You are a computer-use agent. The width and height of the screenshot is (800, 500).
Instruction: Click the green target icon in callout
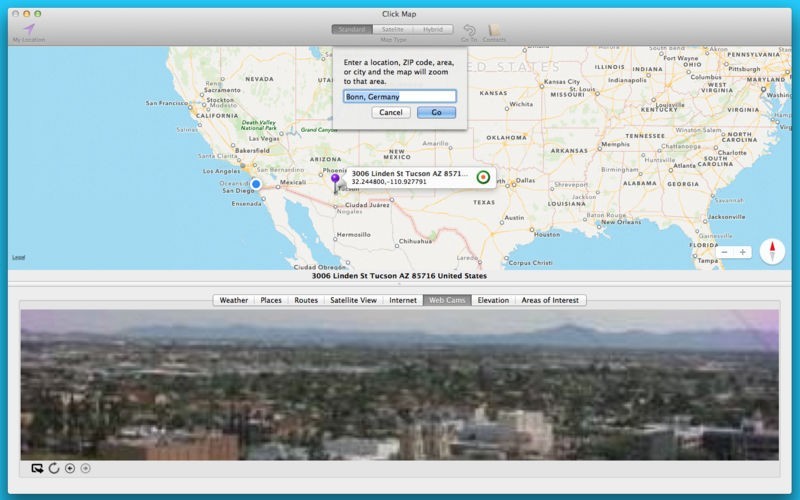483,177
